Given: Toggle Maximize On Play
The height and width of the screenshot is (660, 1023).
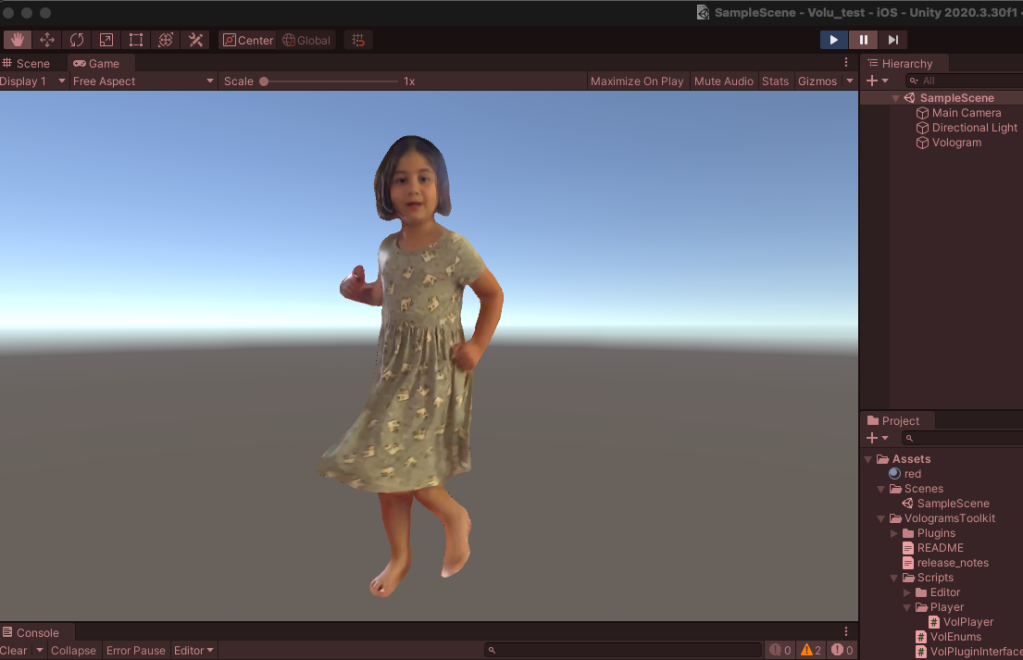Looking at the screenshot, I should [x=637, y=81].
